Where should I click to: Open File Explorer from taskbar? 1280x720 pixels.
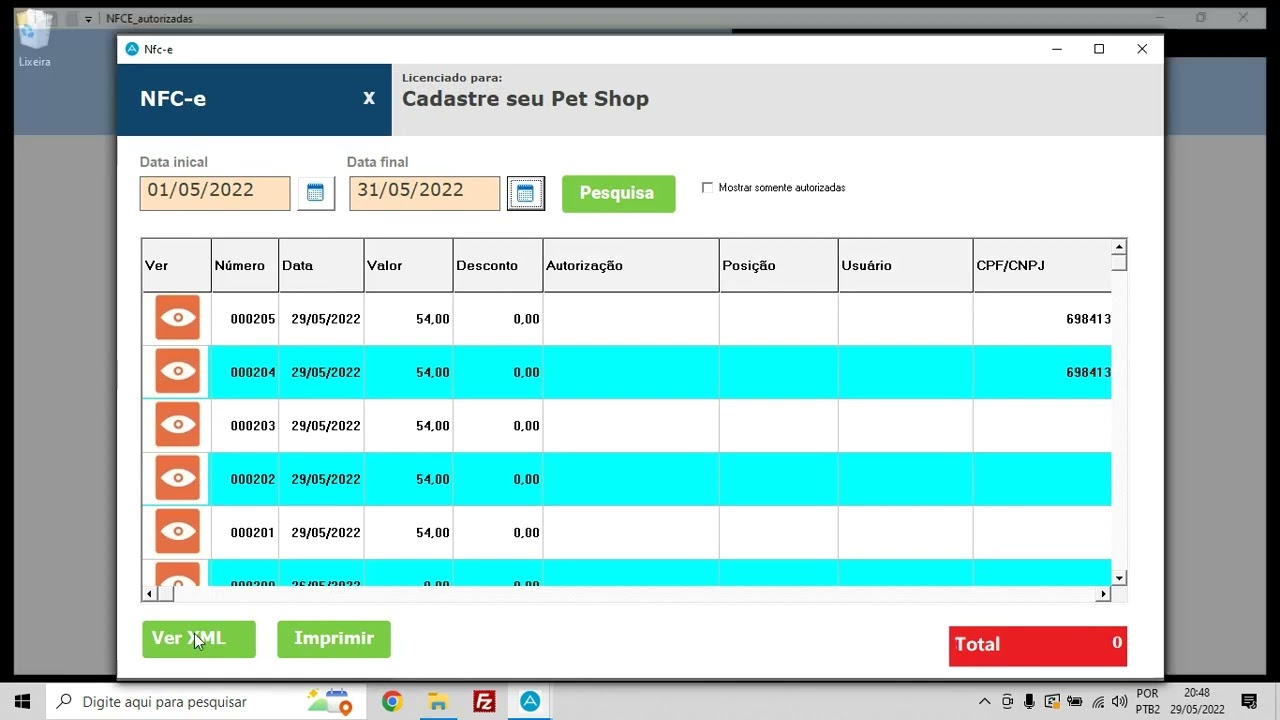[437, 701]
